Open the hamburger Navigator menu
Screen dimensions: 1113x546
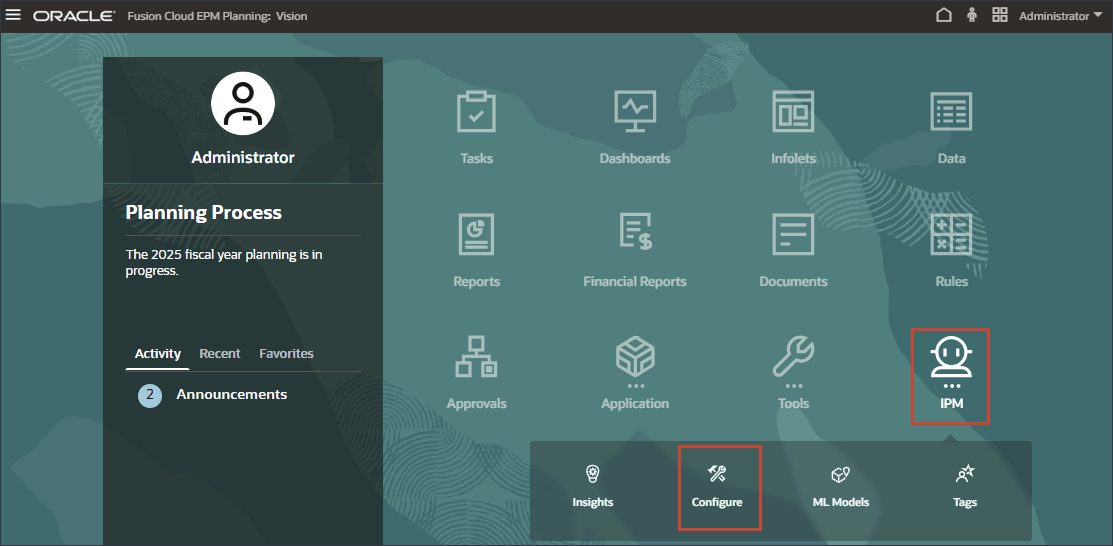point(13,15)
